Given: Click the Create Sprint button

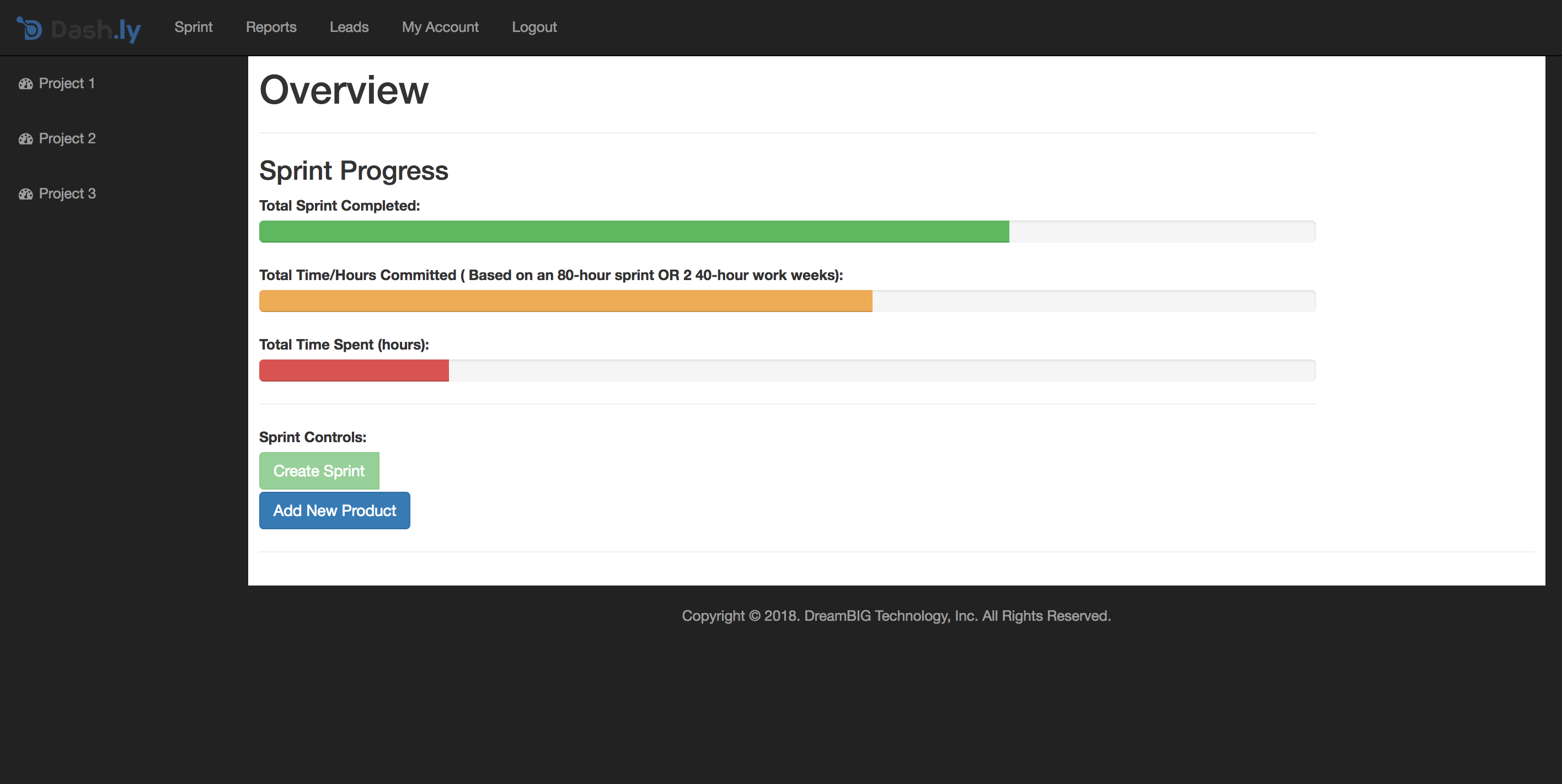Looking at the screenshot, I should coord(319,470).
